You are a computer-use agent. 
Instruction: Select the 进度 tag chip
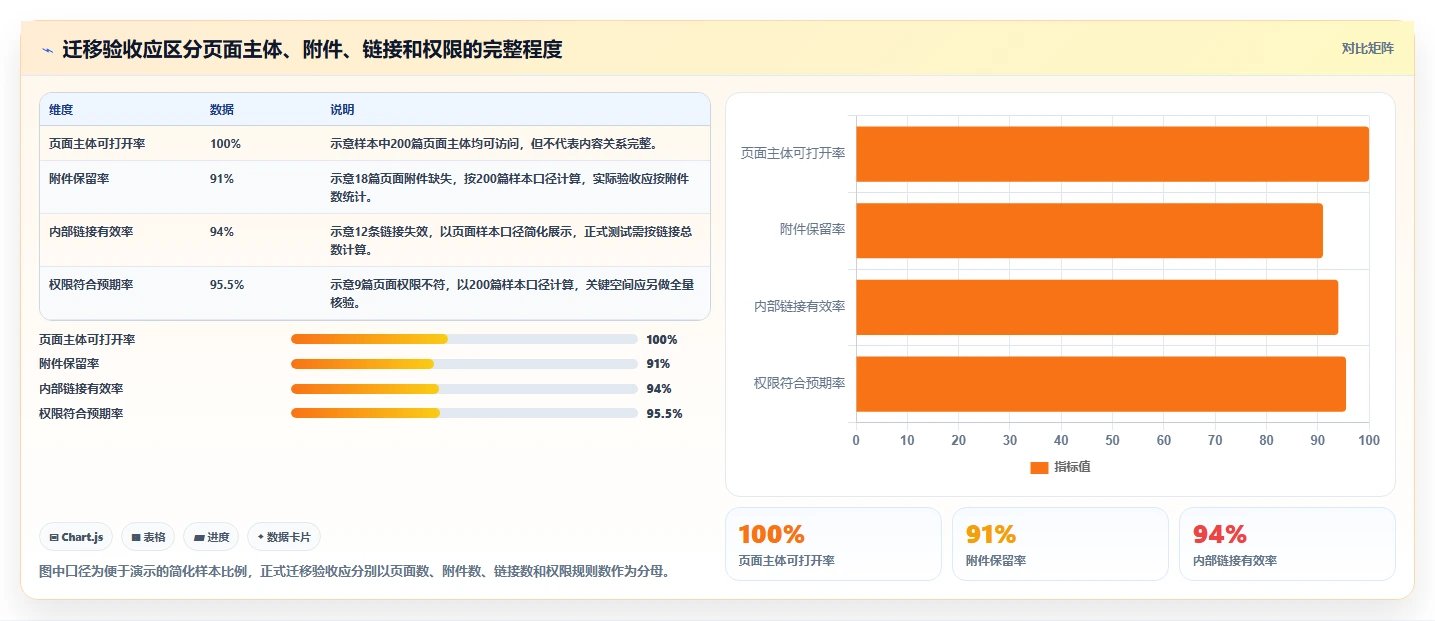click(x=211, y=537)
